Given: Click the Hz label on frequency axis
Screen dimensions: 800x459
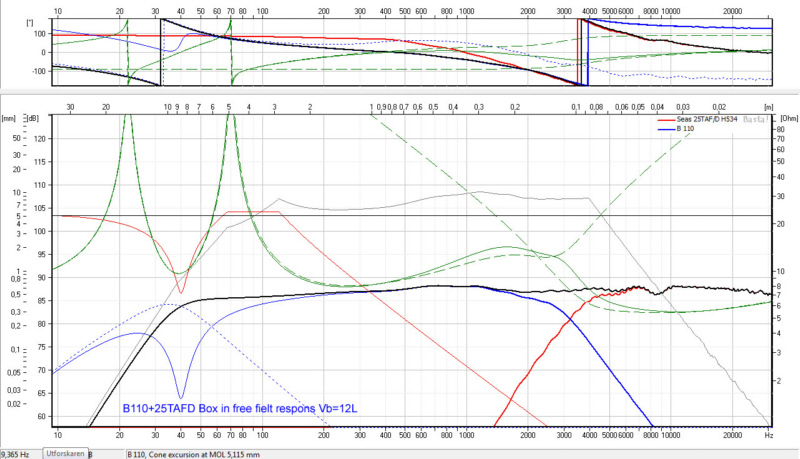Looking at the screenshot, I should pos(767,436).
